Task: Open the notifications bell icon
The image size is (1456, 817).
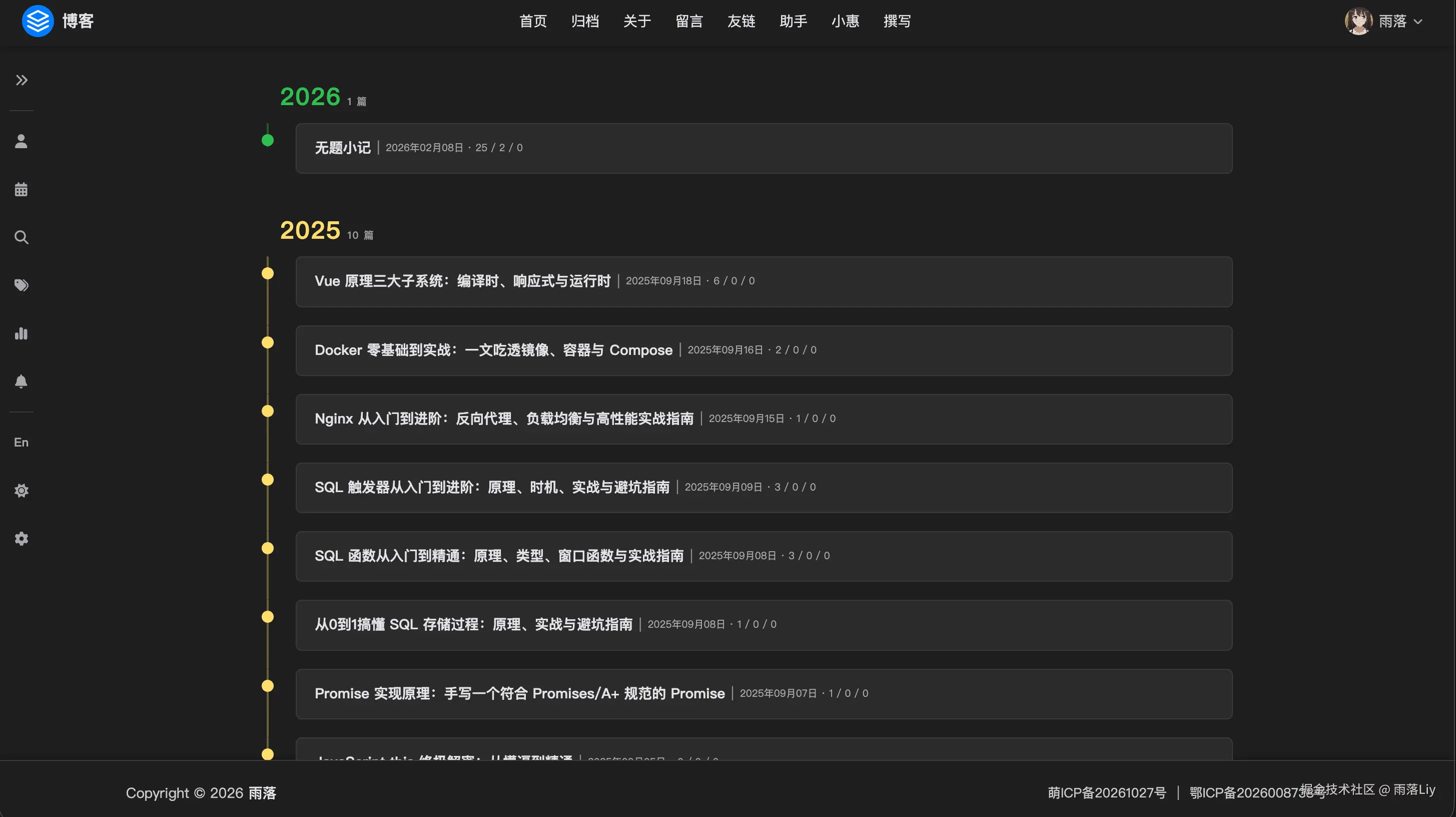Action: (x=22, y=381)
